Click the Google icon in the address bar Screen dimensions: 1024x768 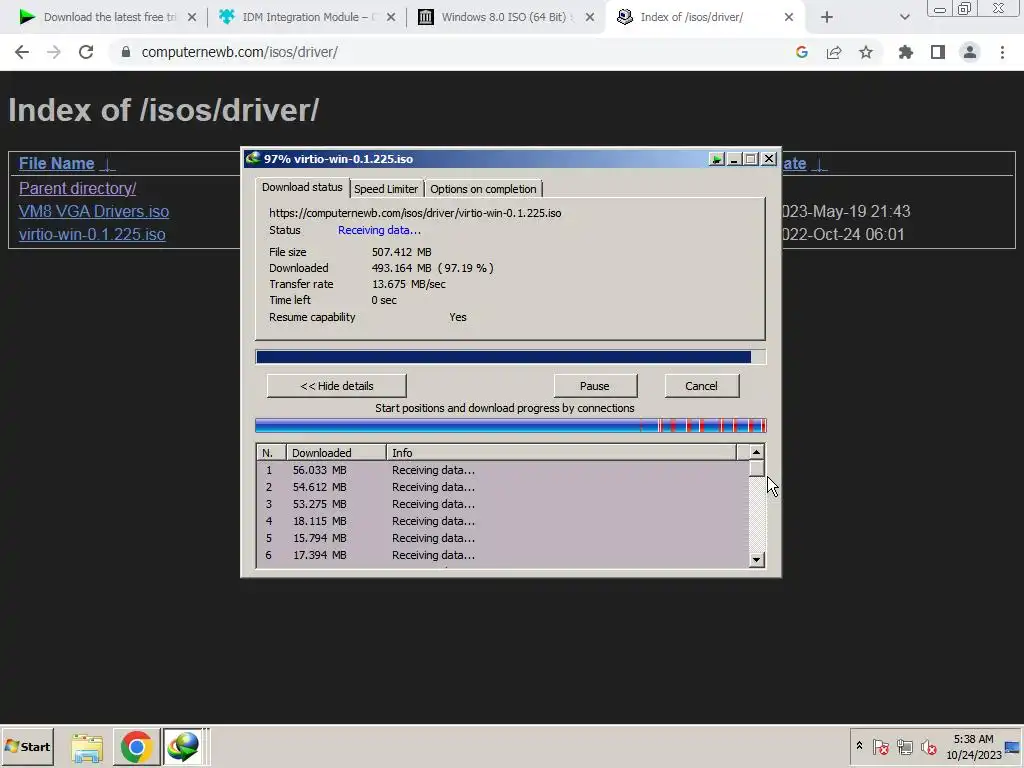pos(802,52)
